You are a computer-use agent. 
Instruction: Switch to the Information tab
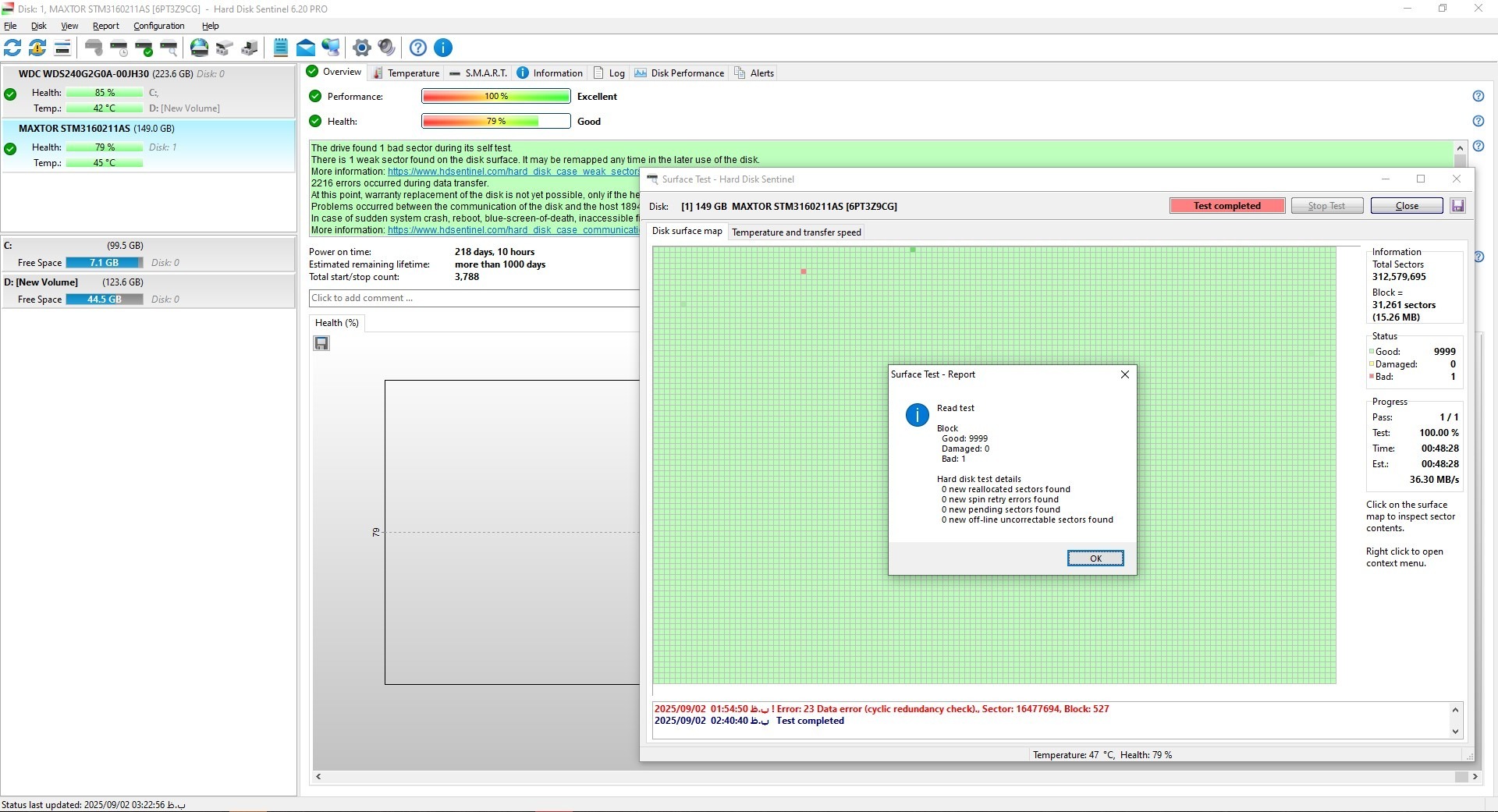click(x=550, y=73)
